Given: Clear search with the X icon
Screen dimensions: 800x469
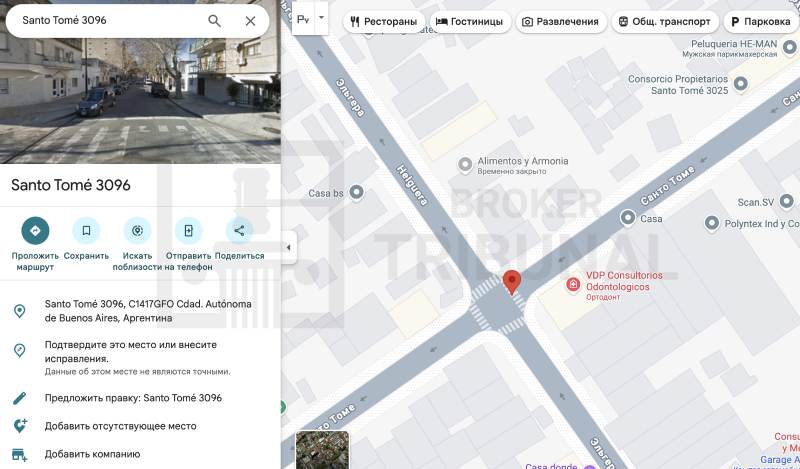Looking at the screenshot, I should point(250,21).
